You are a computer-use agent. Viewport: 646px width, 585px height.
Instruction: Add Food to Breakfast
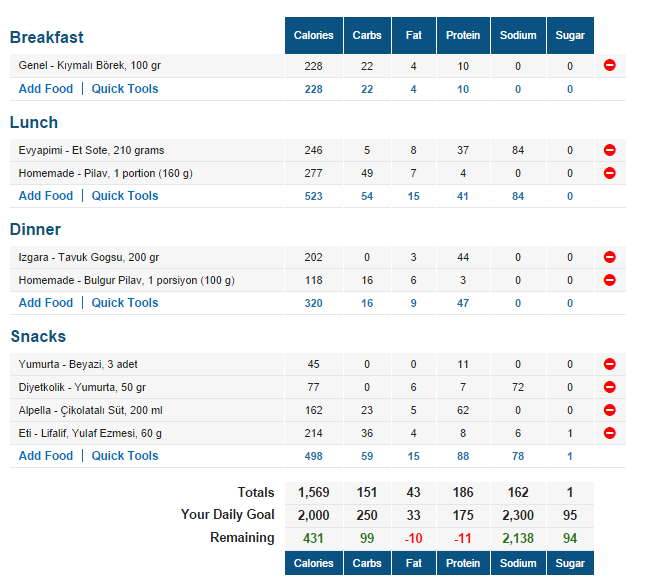coord(46,89)
